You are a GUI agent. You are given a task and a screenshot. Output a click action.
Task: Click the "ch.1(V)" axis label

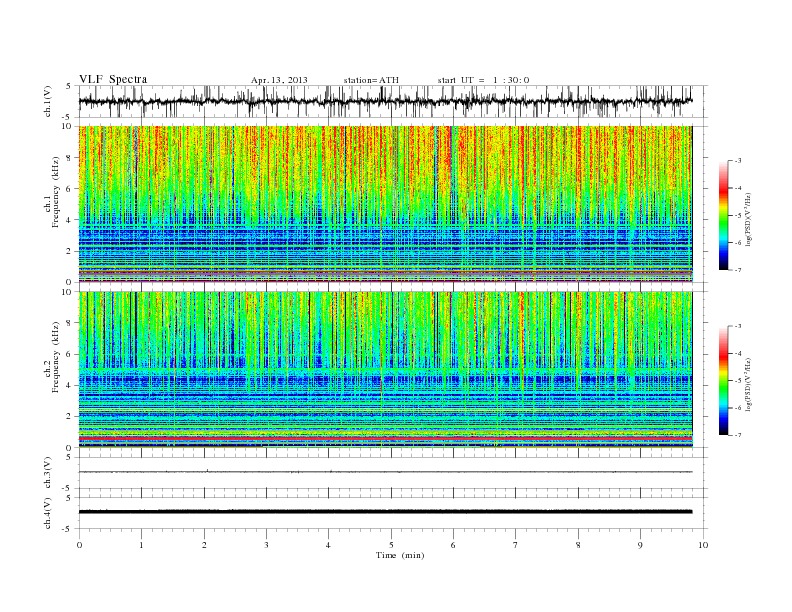pyautogui.click(x=47, y=102)
